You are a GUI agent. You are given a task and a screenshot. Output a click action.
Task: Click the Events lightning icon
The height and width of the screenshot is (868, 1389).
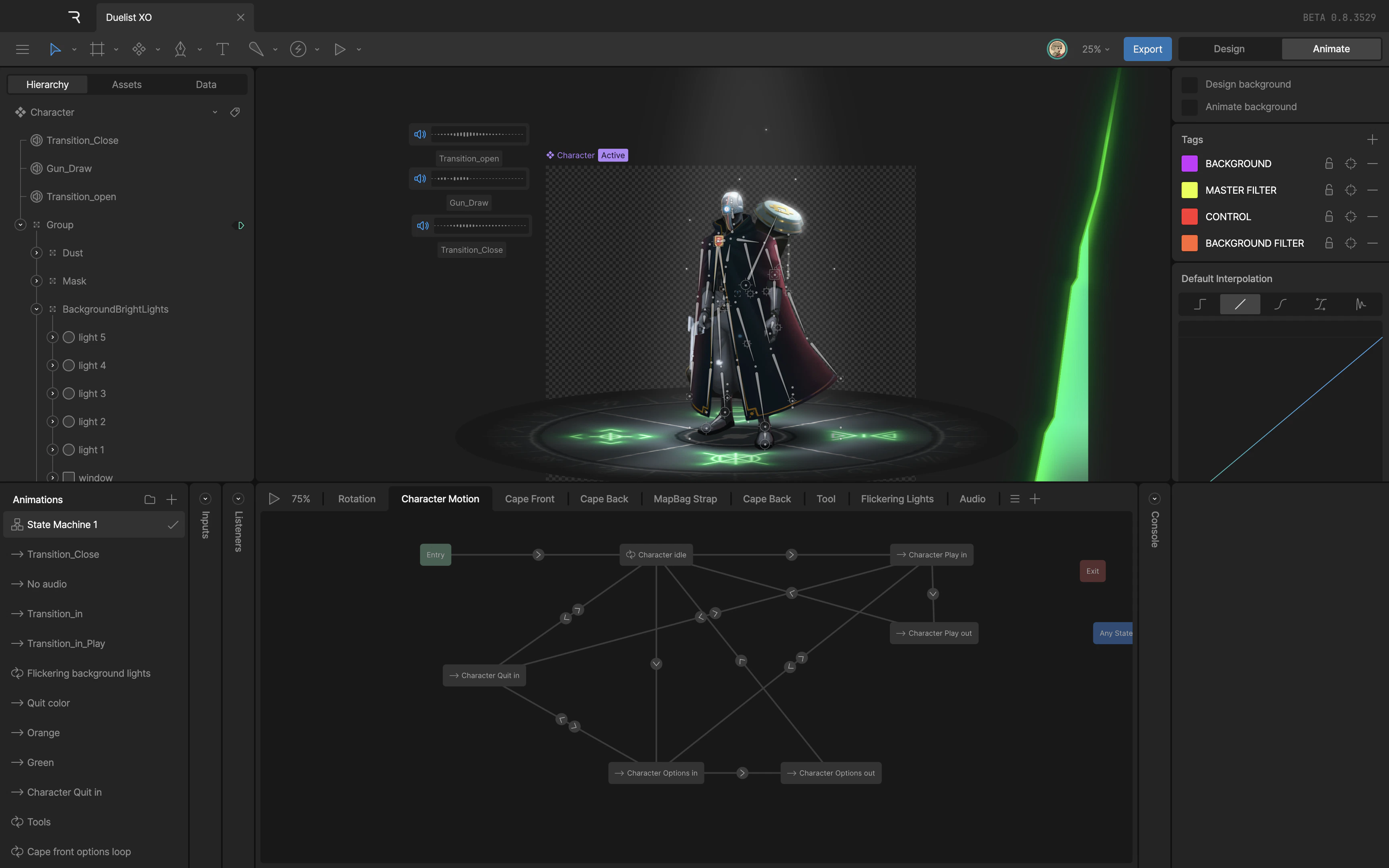[x=298, y=49]
